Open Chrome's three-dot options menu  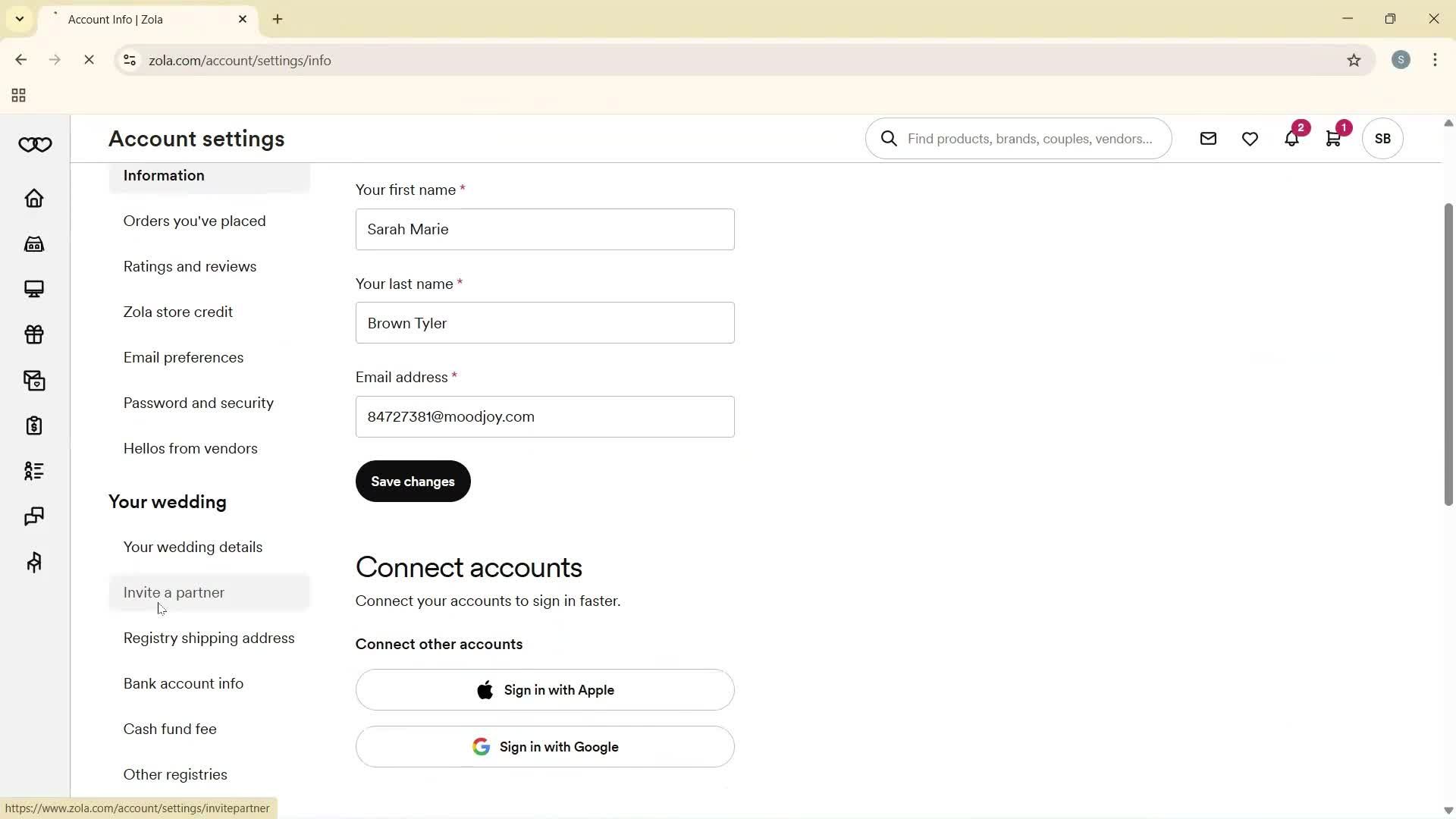[1435, 60]
